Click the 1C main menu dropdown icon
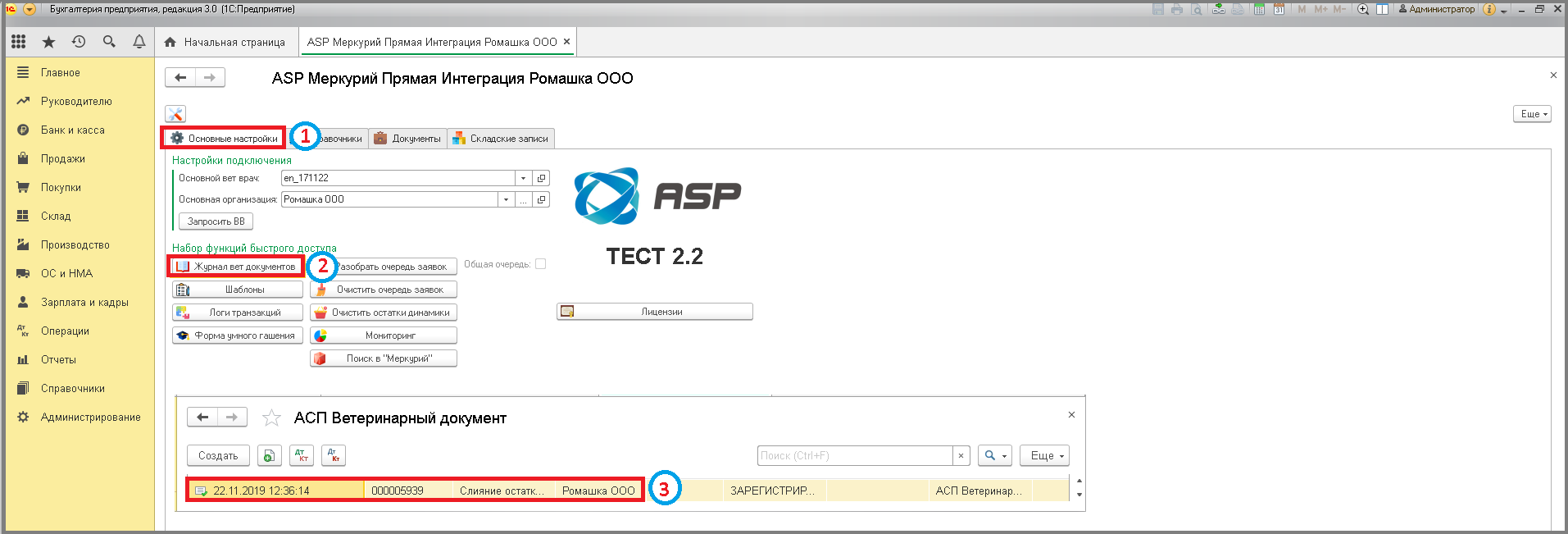The height and width of the screenshot is (534, 1568). 30,9
